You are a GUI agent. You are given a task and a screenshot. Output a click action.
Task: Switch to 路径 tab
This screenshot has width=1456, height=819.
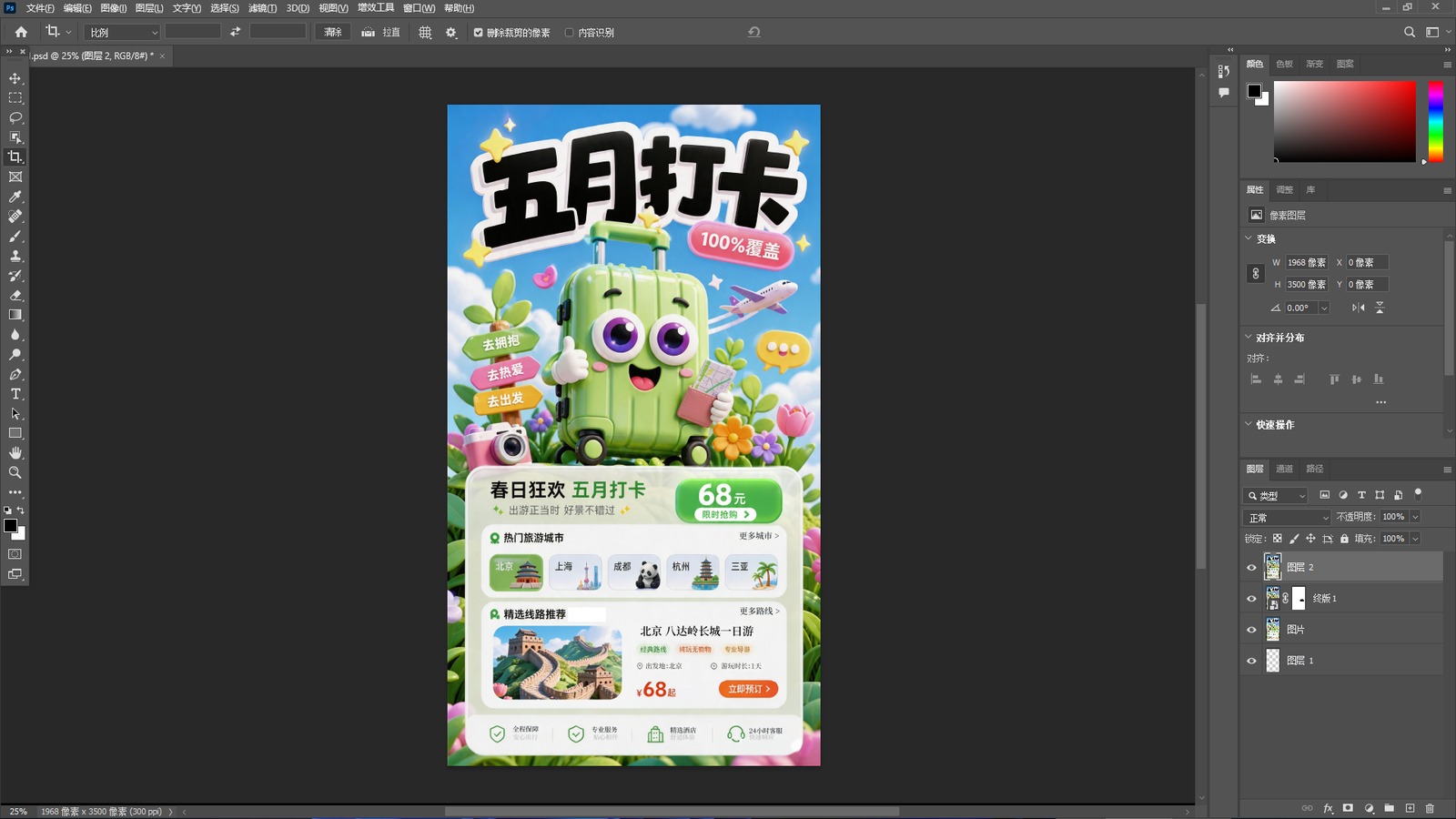click(x=1315, y=469)
